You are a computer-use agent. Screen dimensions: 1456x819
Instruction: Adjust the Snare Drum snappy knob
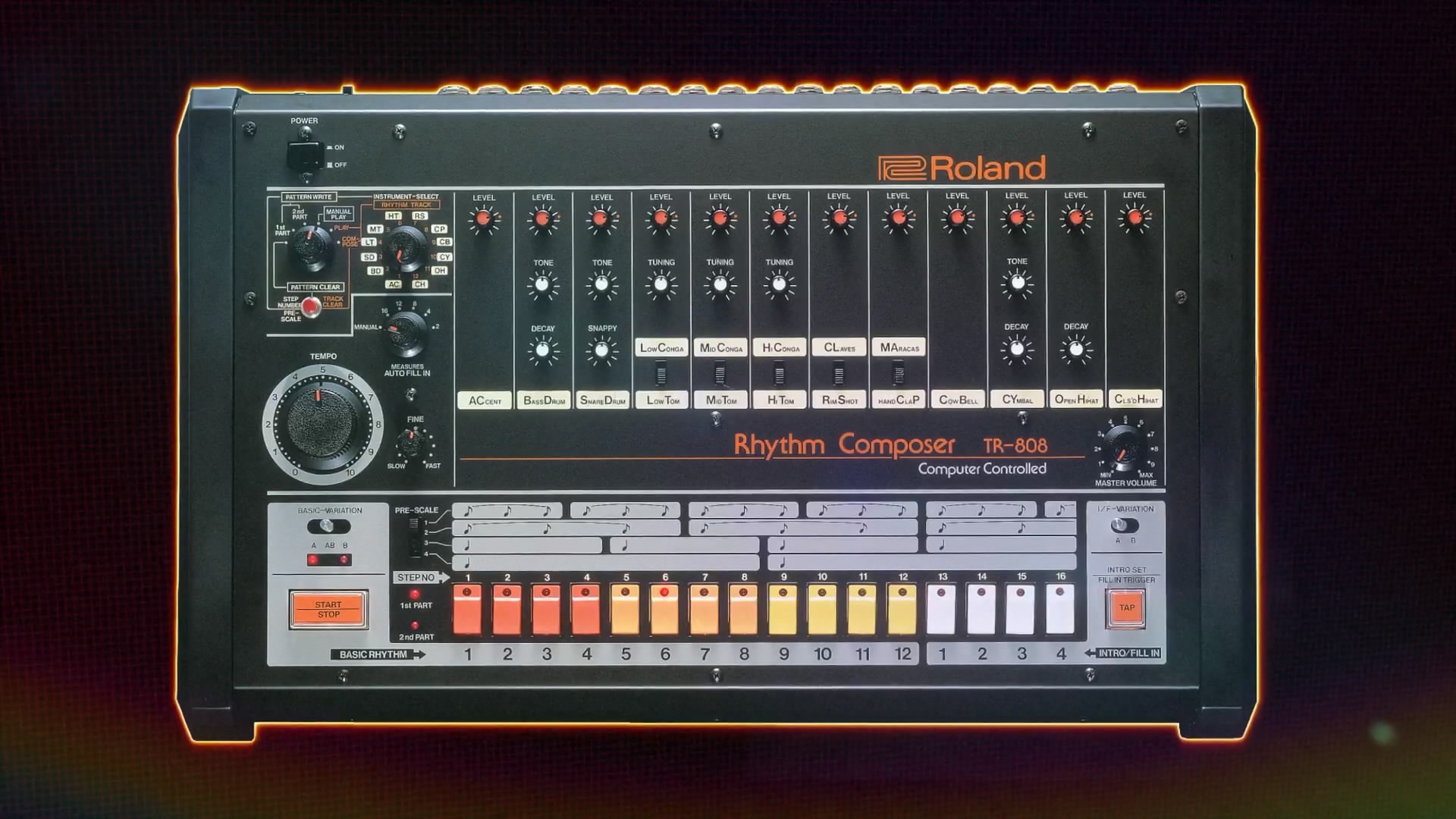tap(601, 350)
